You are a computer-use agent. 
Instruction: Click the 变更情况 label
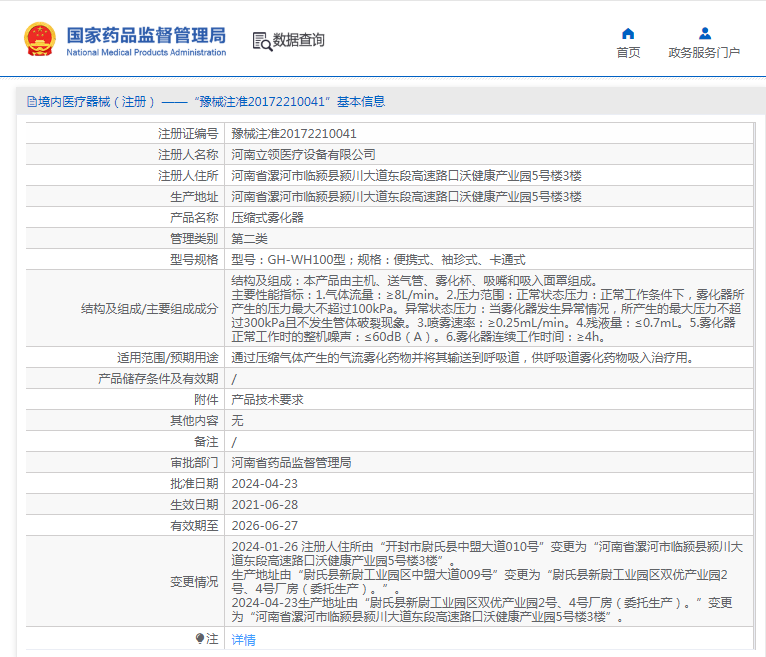(x=194, y=582)
